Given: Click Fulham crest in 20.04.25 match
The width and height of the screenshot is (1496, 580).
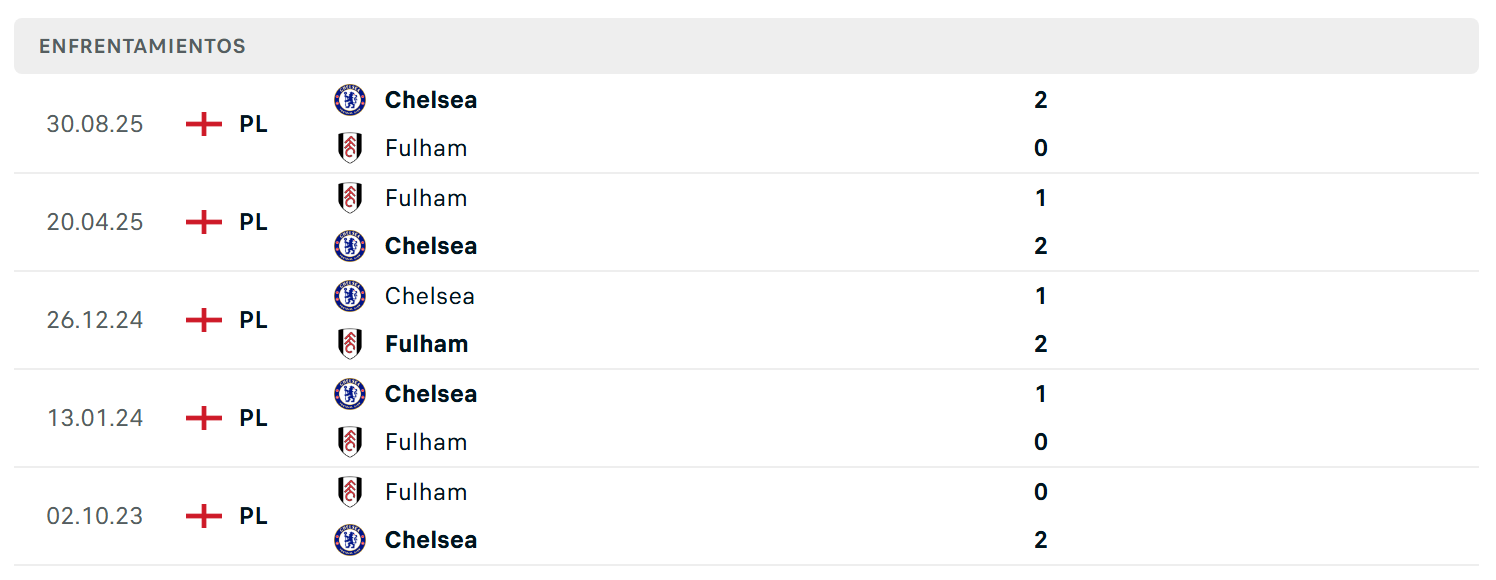Looking at the screenshot, I should click(x=350, y=198).
